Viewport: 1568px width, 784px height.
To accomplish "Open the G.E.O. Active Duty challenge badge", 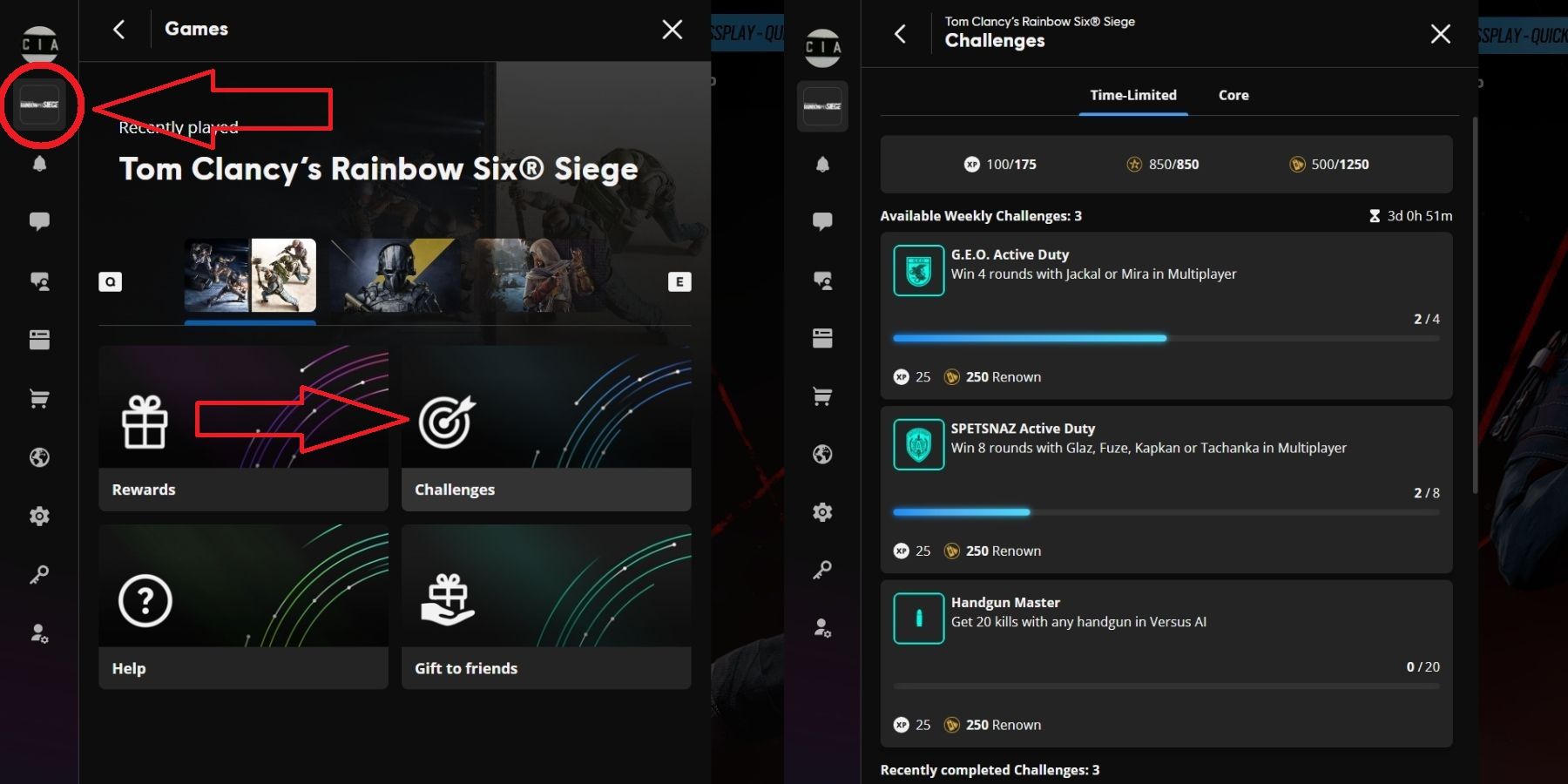I will [x=919, y=270].
